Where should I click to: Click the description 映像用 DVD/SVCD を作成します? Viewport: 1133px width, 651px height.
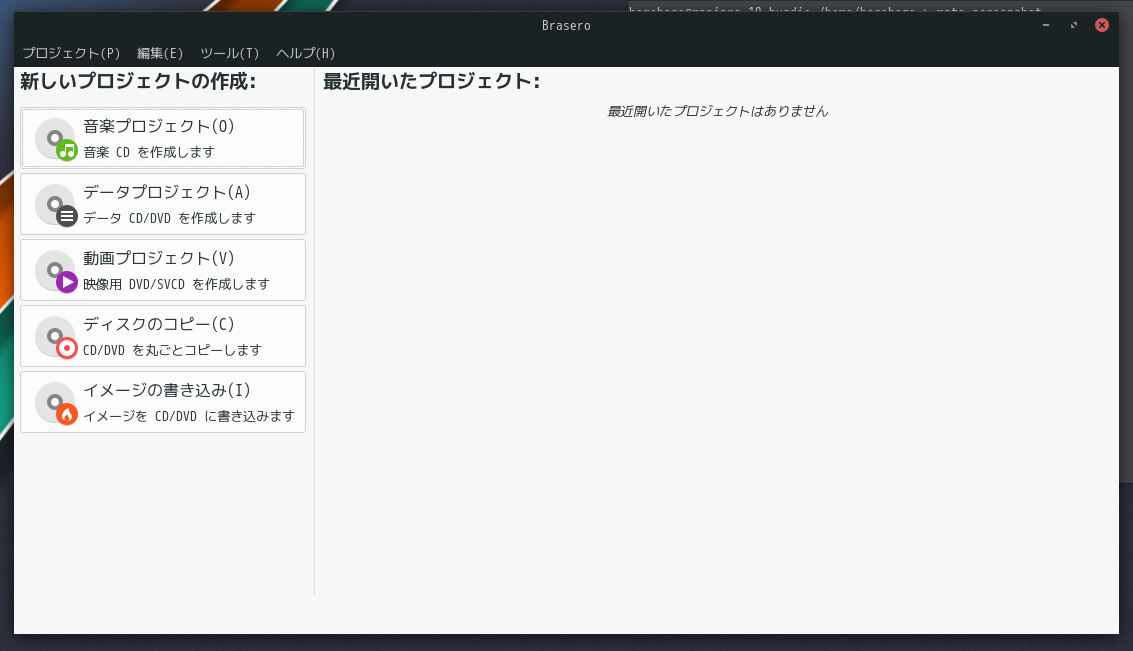(176, 285)
